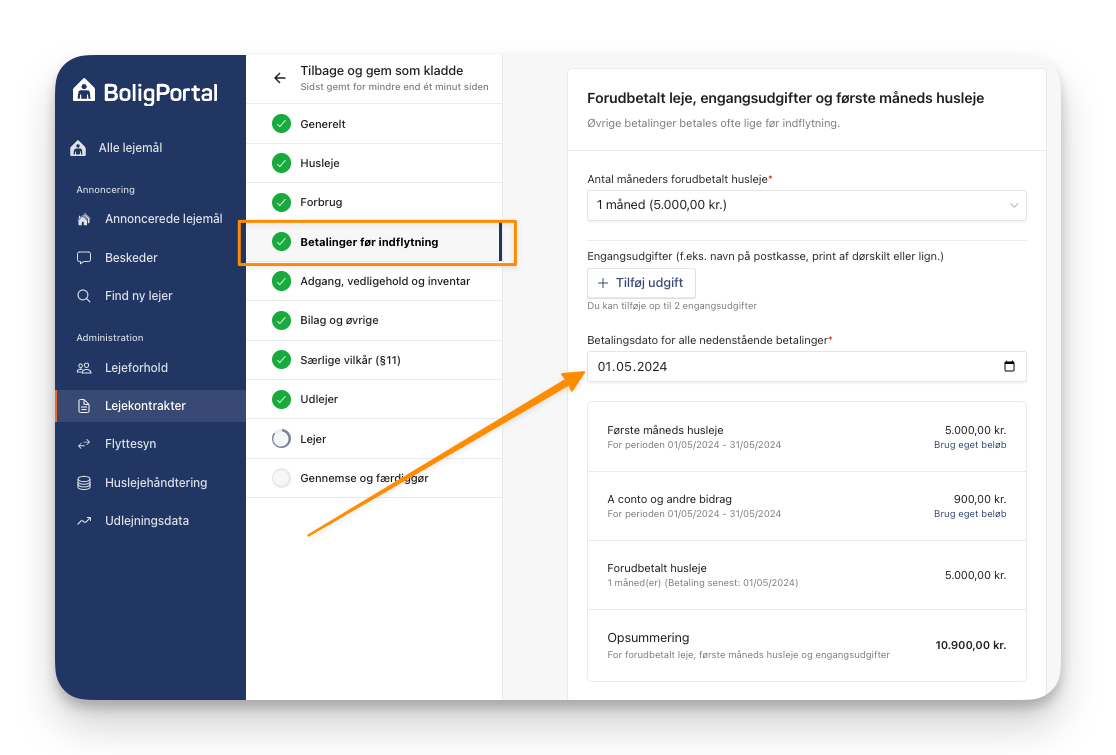Select the Betalinger før indflytning step
The width and height of the screenshot is (1116, 755).
(x=374, y=242)
